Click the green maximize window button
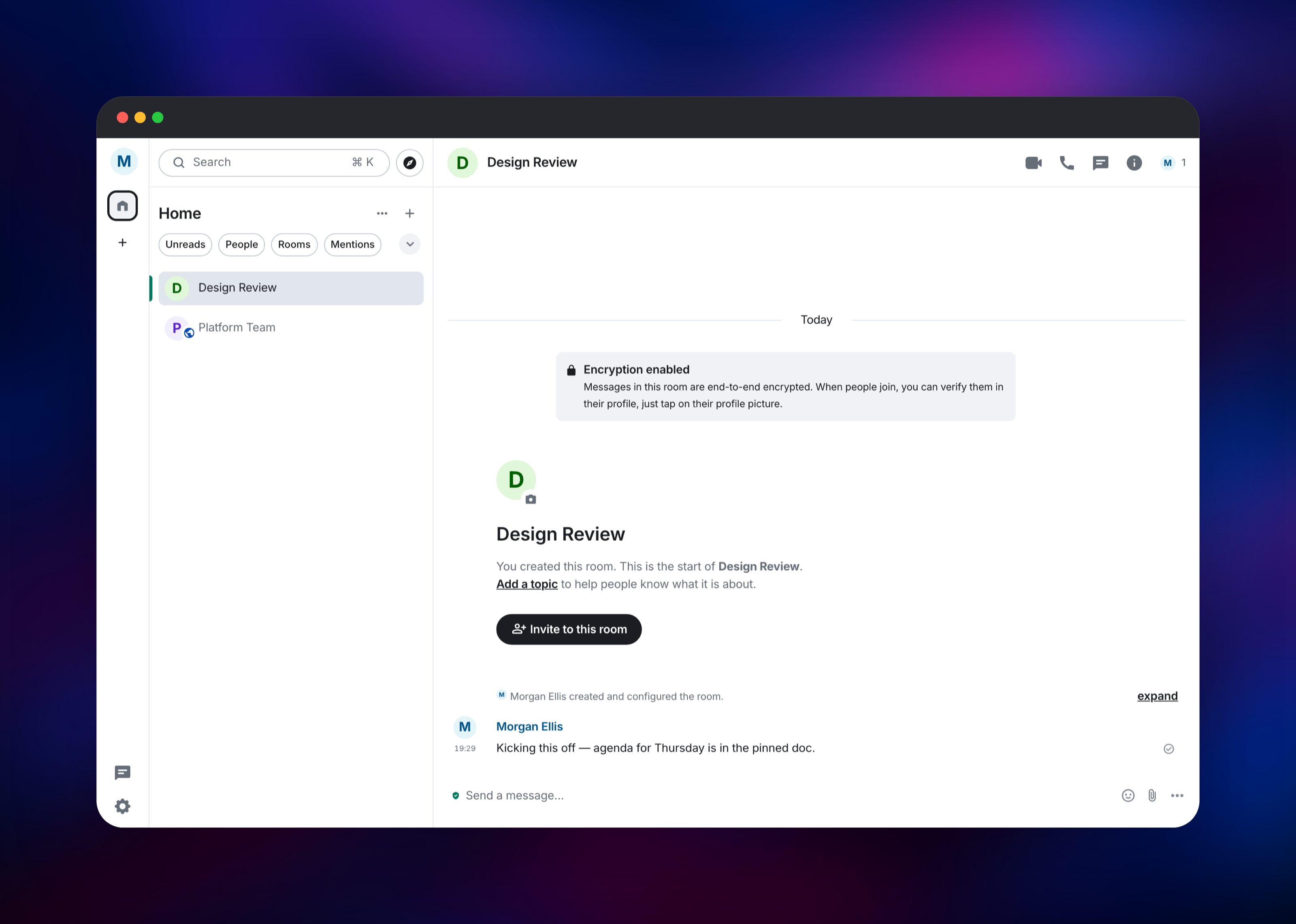The image size is (1296, 924). coord(158,117)
